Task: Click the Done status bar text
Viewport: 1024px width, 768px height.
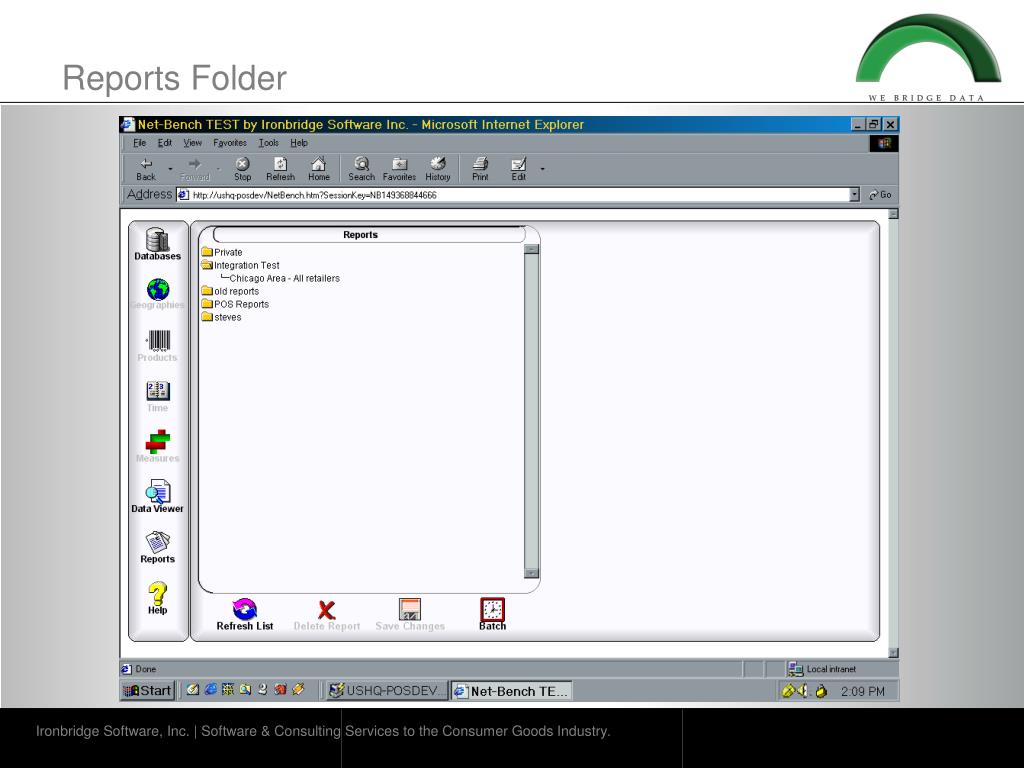Action: coord(146,669)
